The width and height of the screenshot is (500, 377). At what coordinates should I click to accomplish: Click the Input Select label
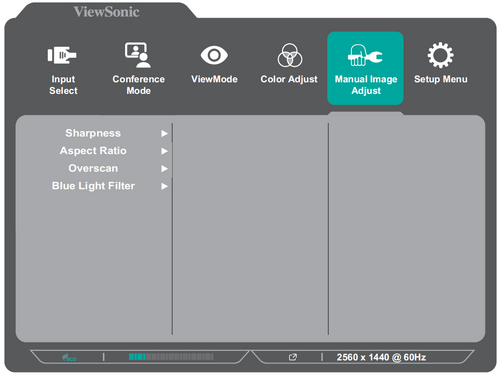pos(63,85)
